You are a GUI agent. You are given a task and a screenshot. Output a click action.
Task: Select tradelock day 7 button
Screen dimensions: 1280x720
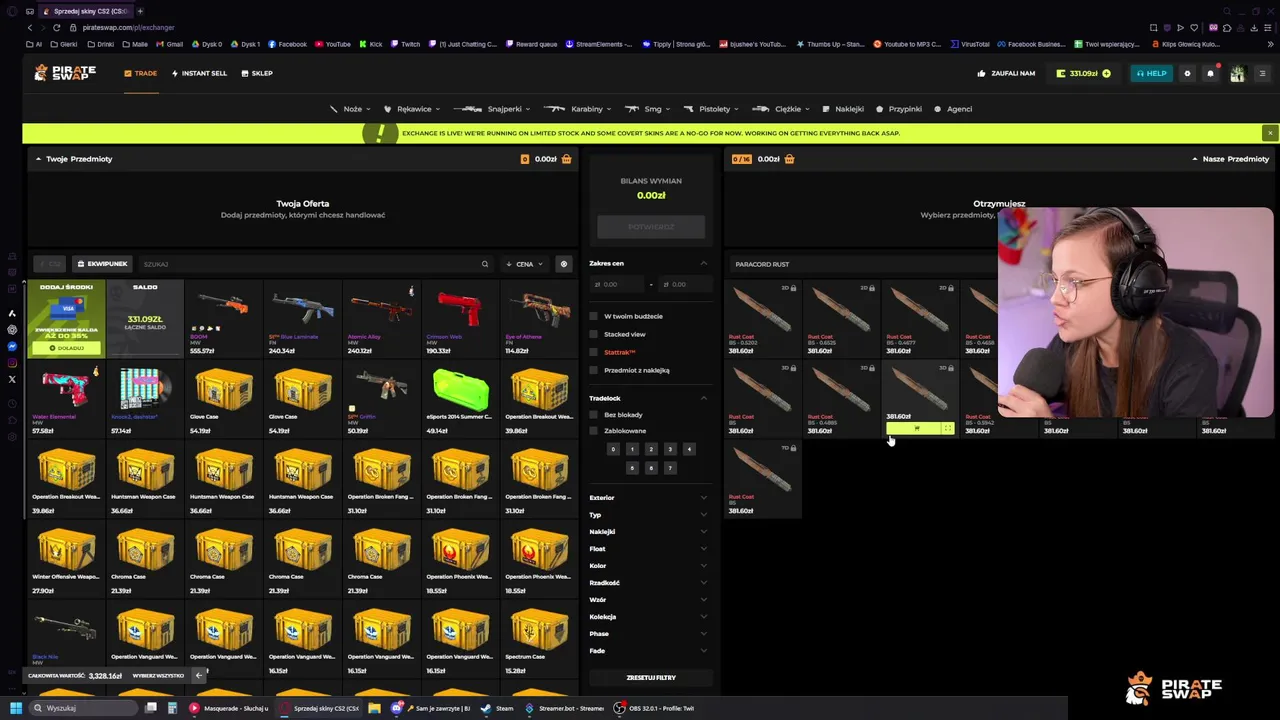670,468
